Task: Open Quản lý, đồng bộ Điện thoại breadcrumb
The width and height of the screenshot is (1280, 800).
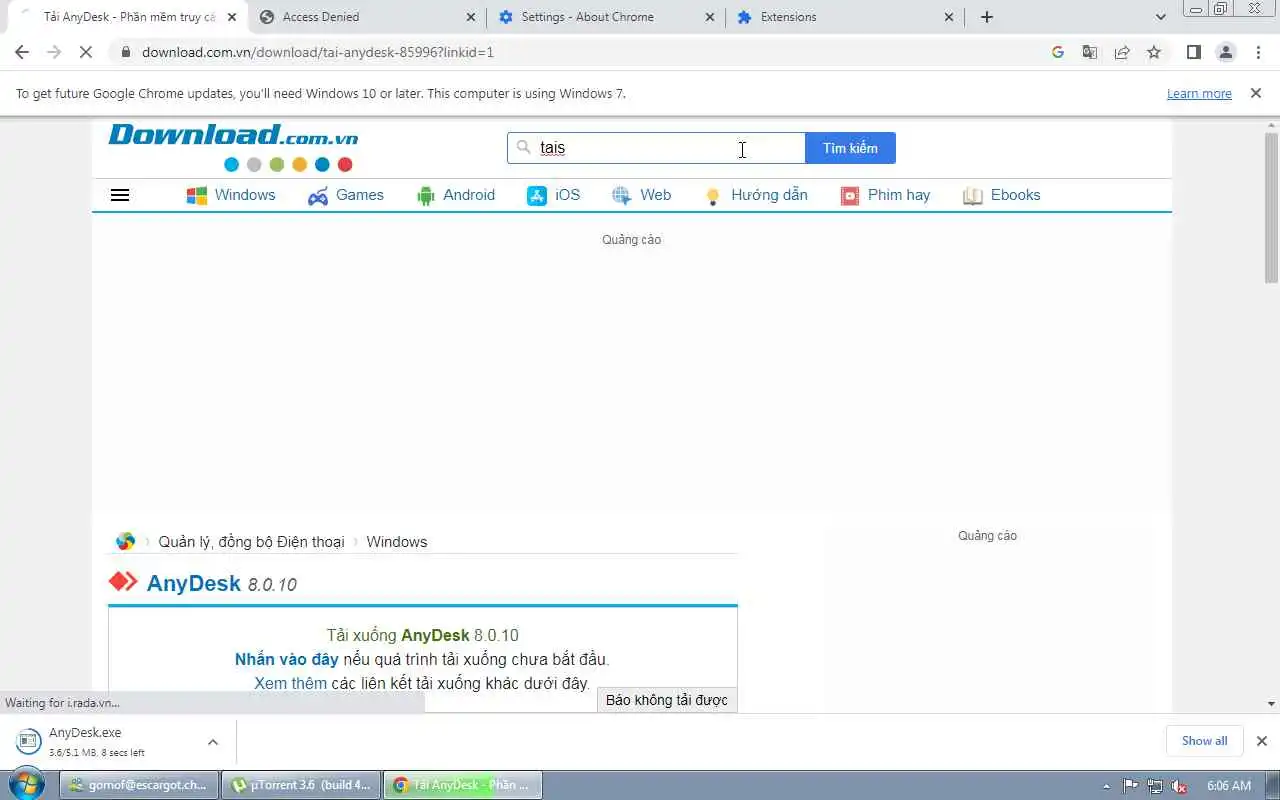Action: pyautogui.click(x=251, y=541)
